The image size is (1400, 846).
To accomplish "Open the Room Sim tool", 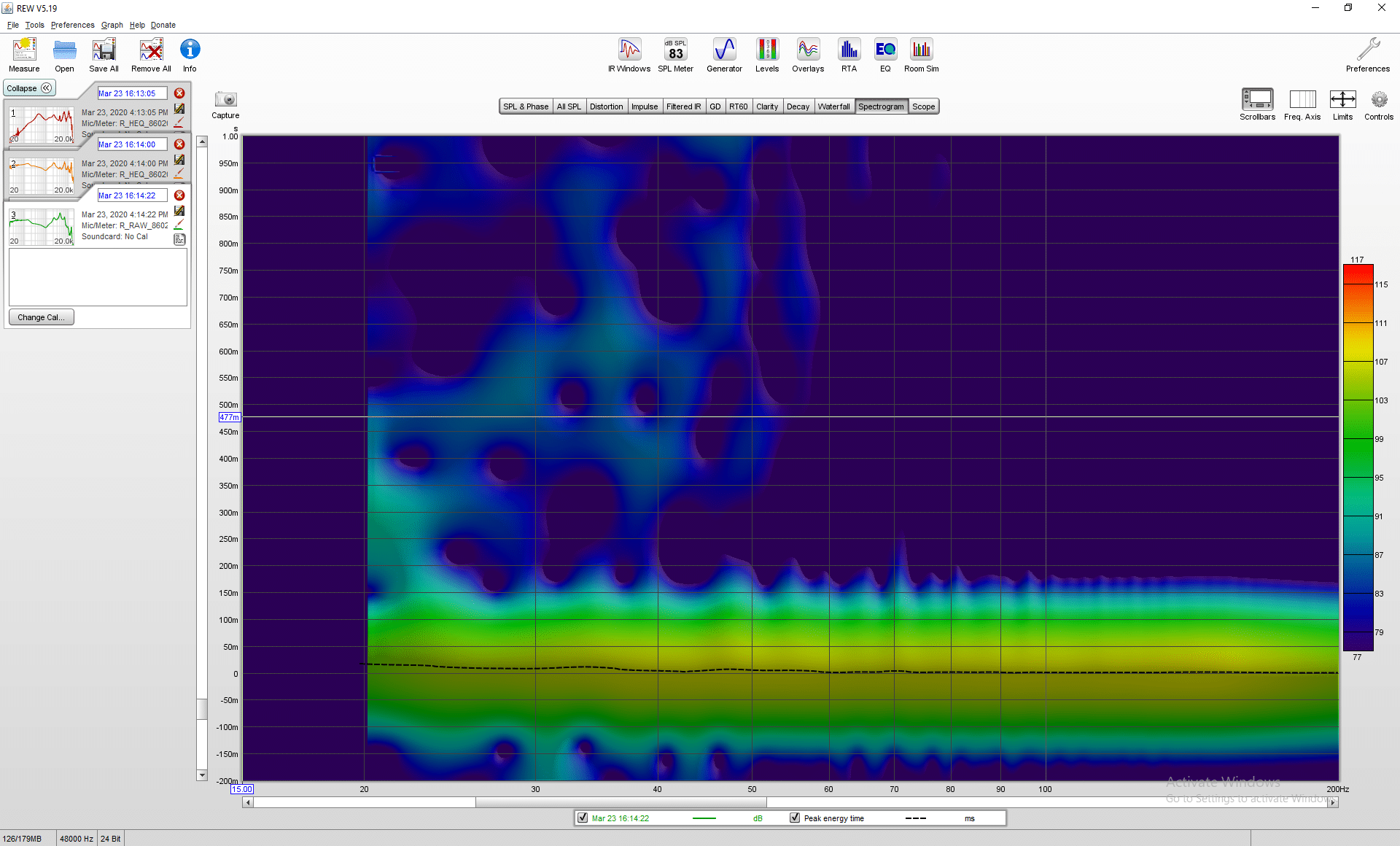I will click(x=922, y=55).
